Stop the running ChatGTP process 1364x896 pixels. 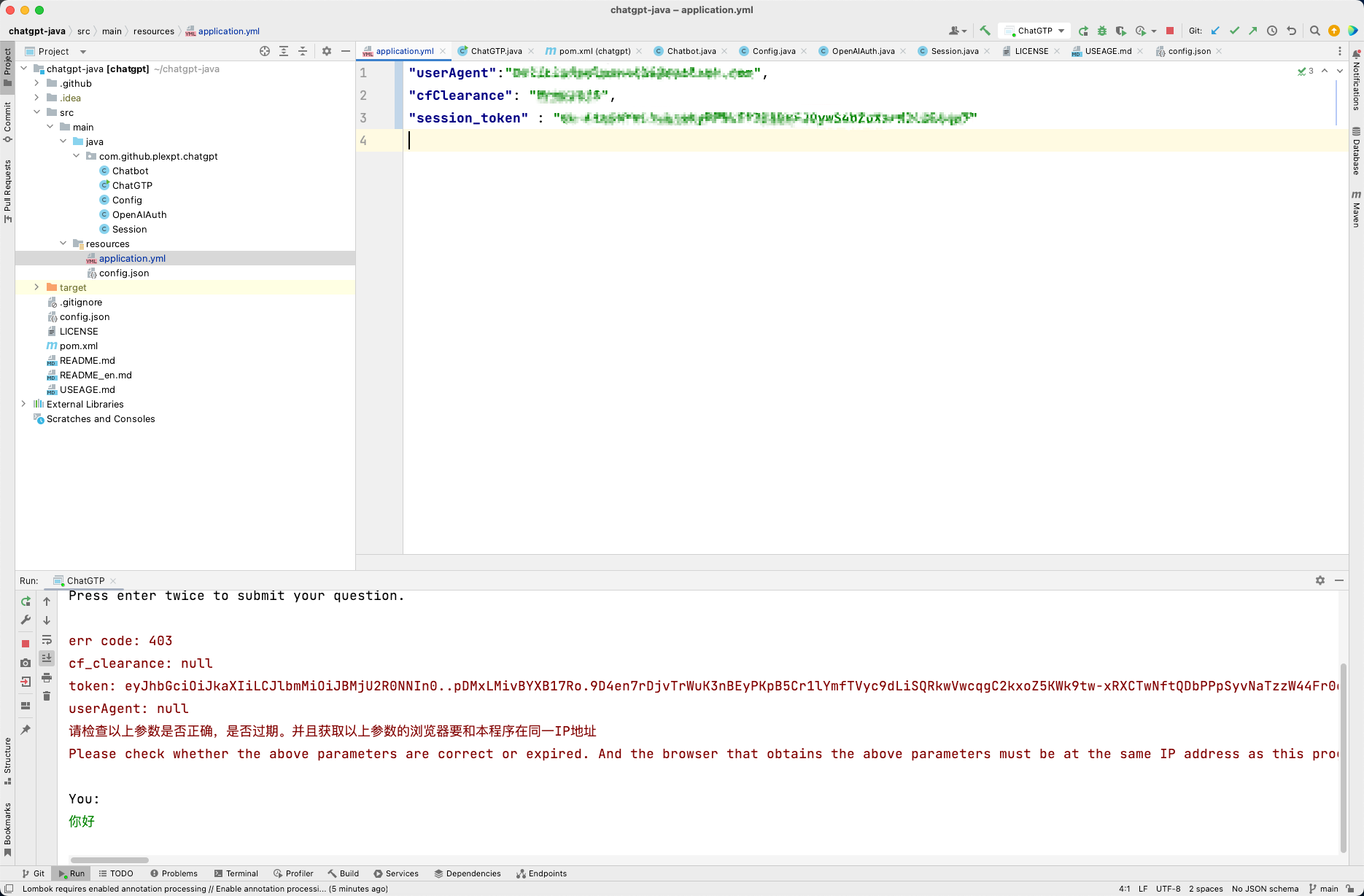pos(1170,31)
